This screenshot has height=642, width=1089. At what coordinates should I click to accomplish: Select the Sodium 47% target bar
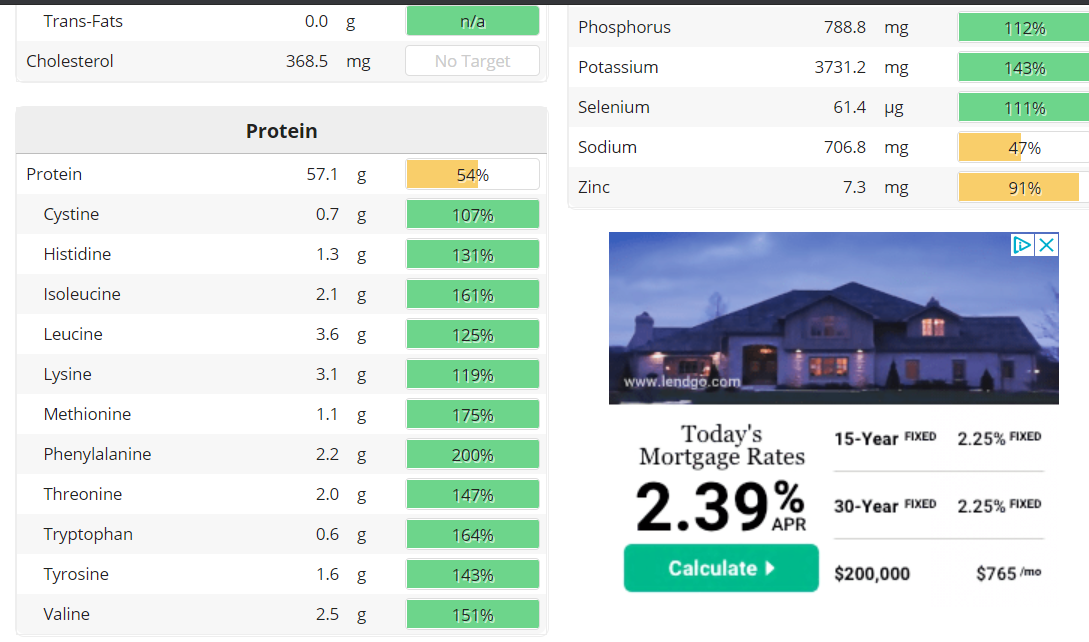pyautogui.click(x=1024, y=148)
